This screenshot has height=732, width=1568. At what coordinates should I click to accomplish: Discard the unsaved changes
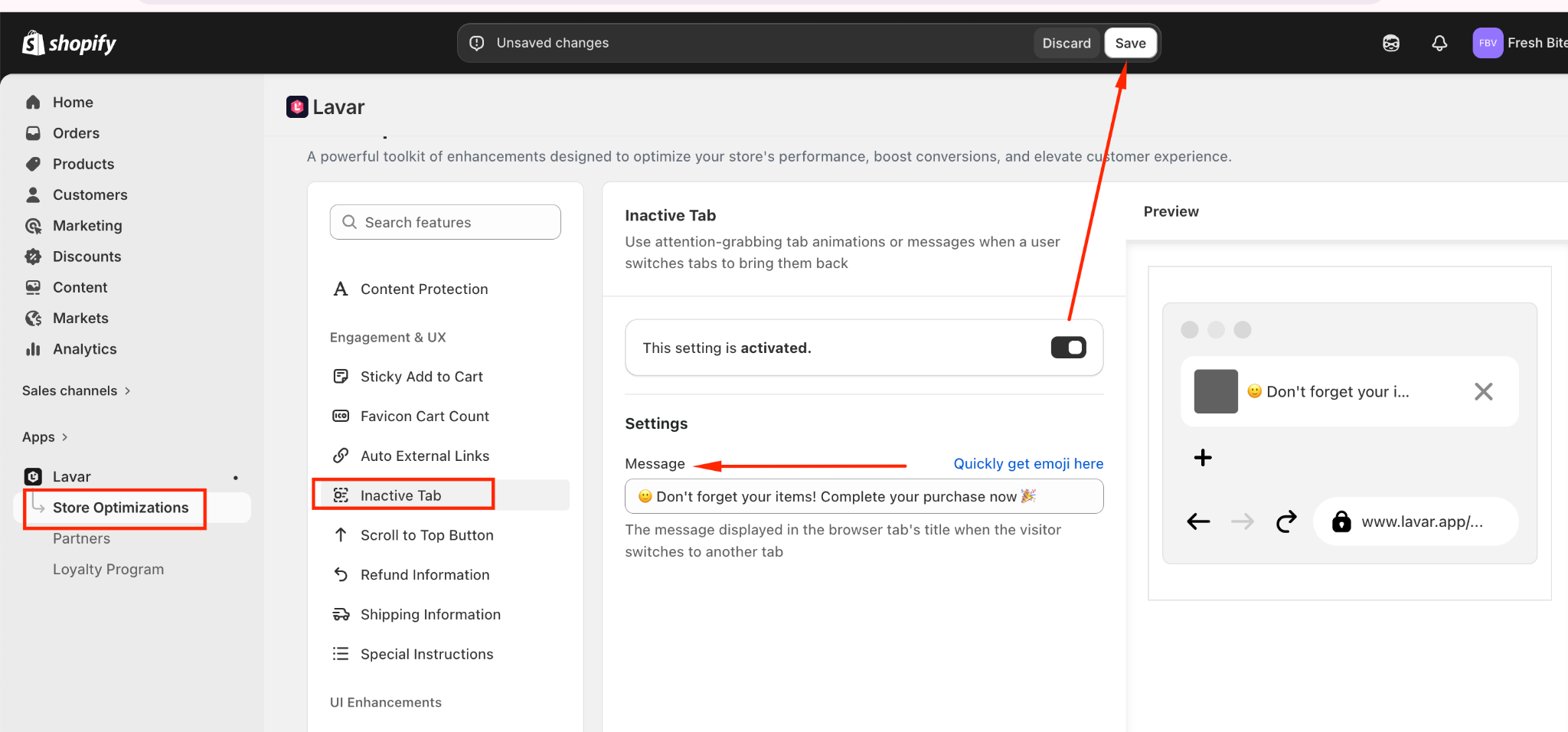coord(1067,43)
